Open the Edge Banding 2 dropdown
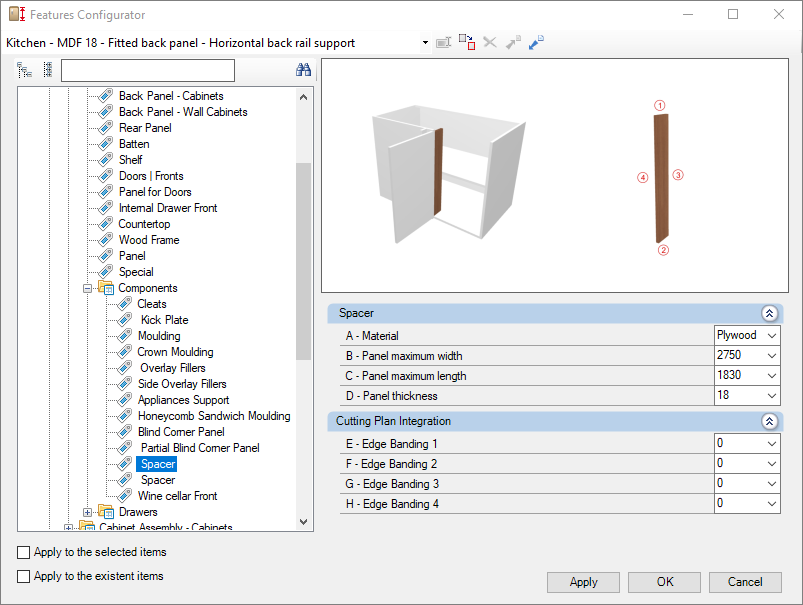This screenshot has height=605, width=803. 772,464
